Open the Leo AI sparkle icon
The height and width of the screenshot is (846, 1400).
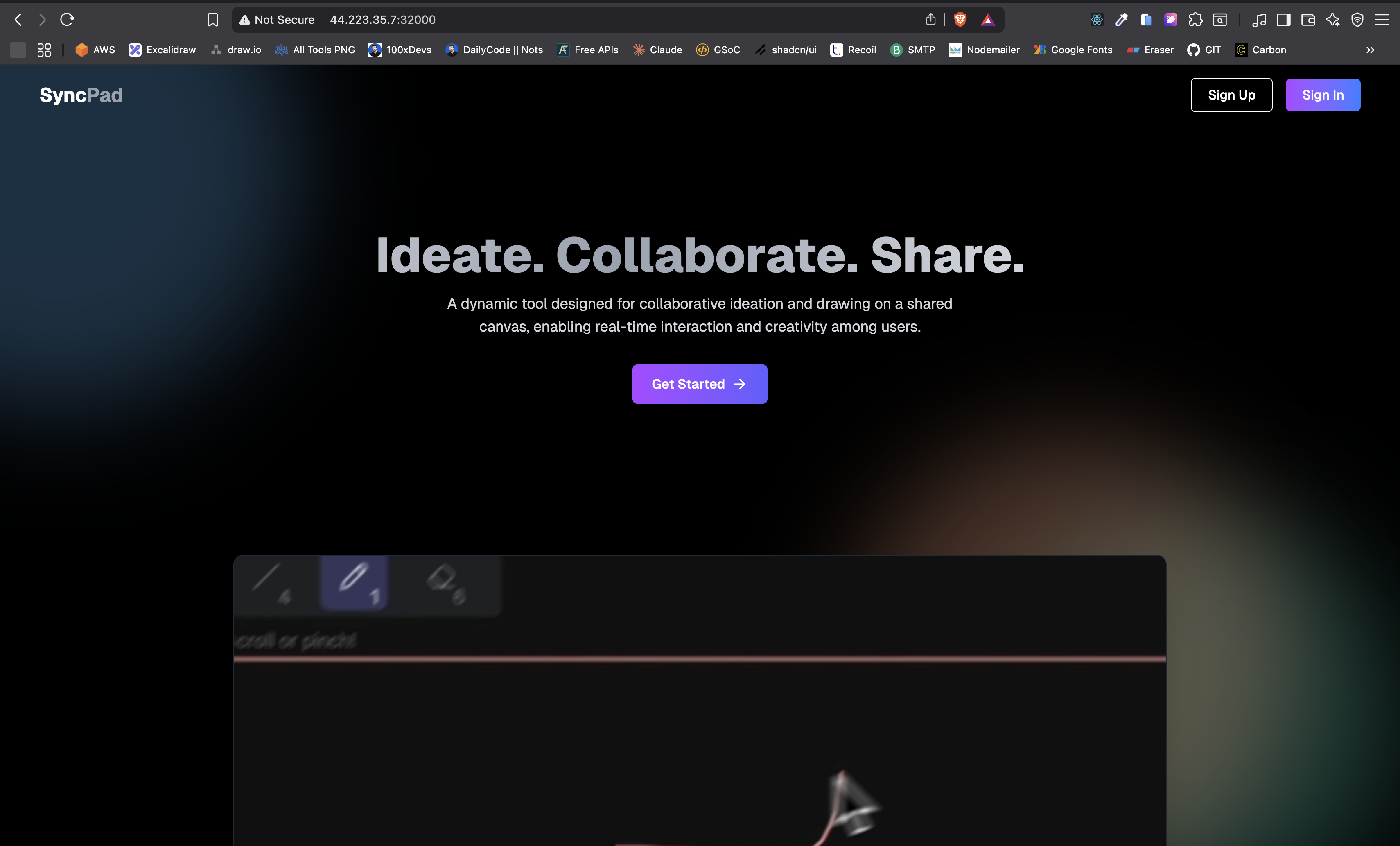coord(1332,20)
